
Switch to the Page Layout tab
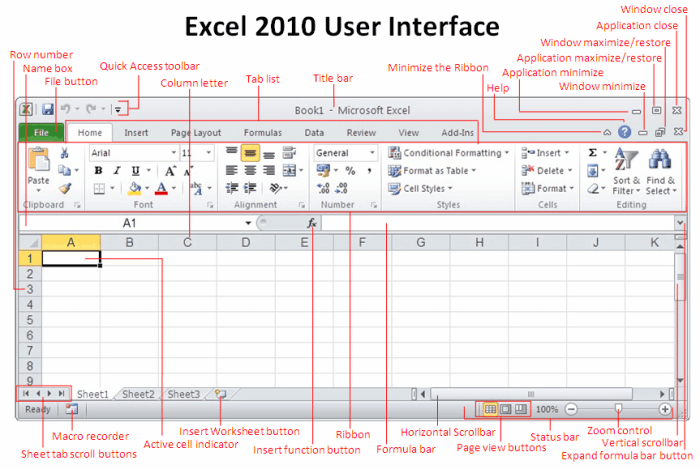(196, 133)
